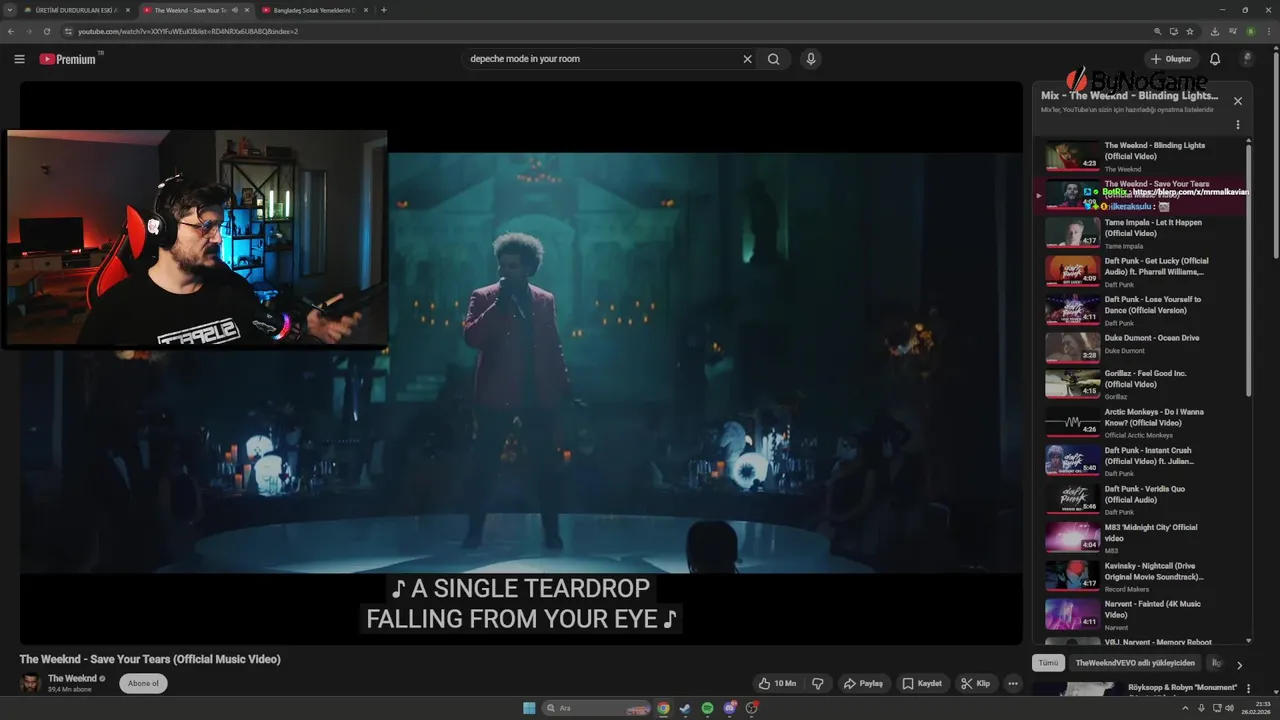Screen dimensions: 1280x720
Task: Open Mix playlist three-dot options
Action: (1238, 125)
